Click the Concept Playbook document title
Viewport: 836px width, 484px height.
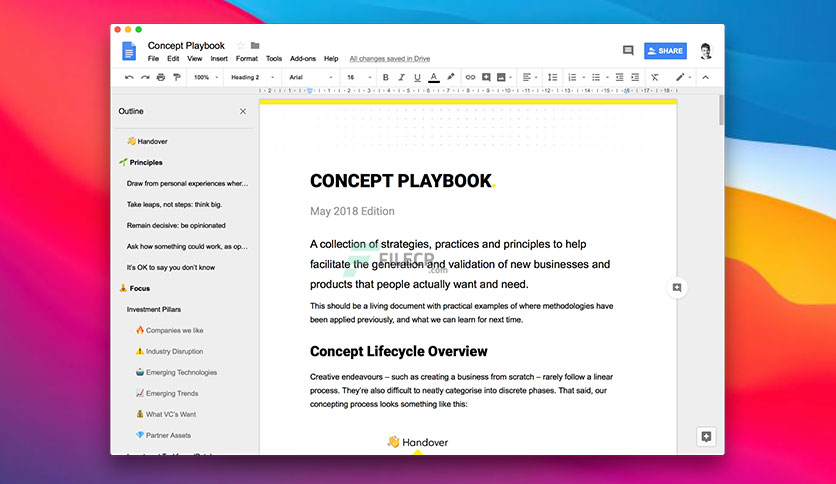186,45
